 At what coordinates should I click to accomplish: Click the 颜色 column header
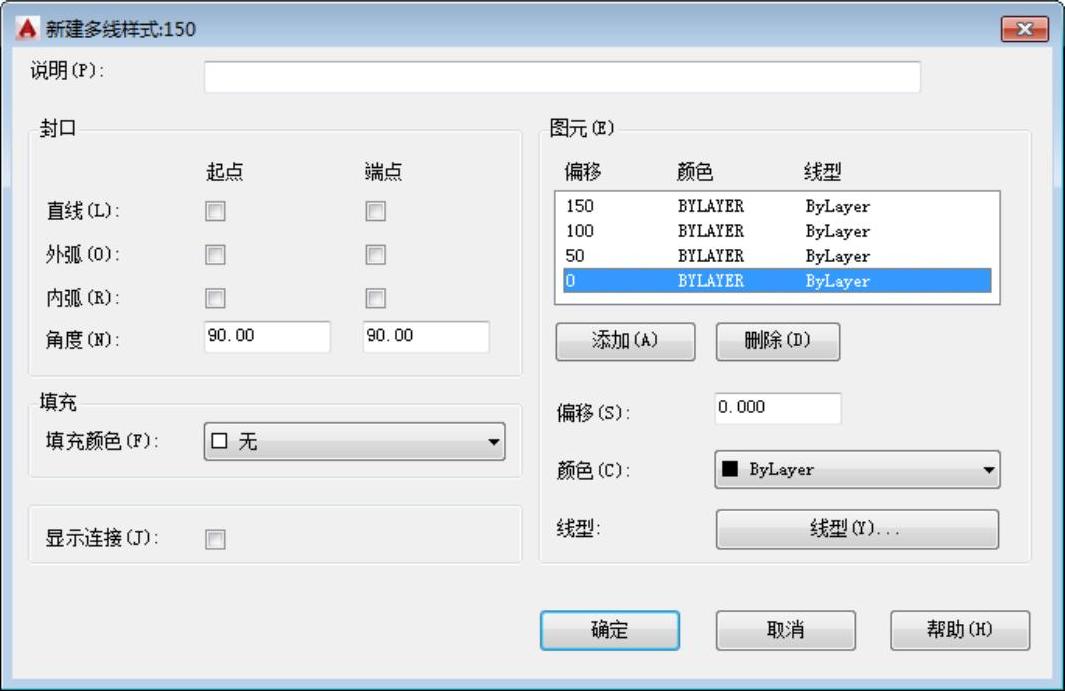695,173
